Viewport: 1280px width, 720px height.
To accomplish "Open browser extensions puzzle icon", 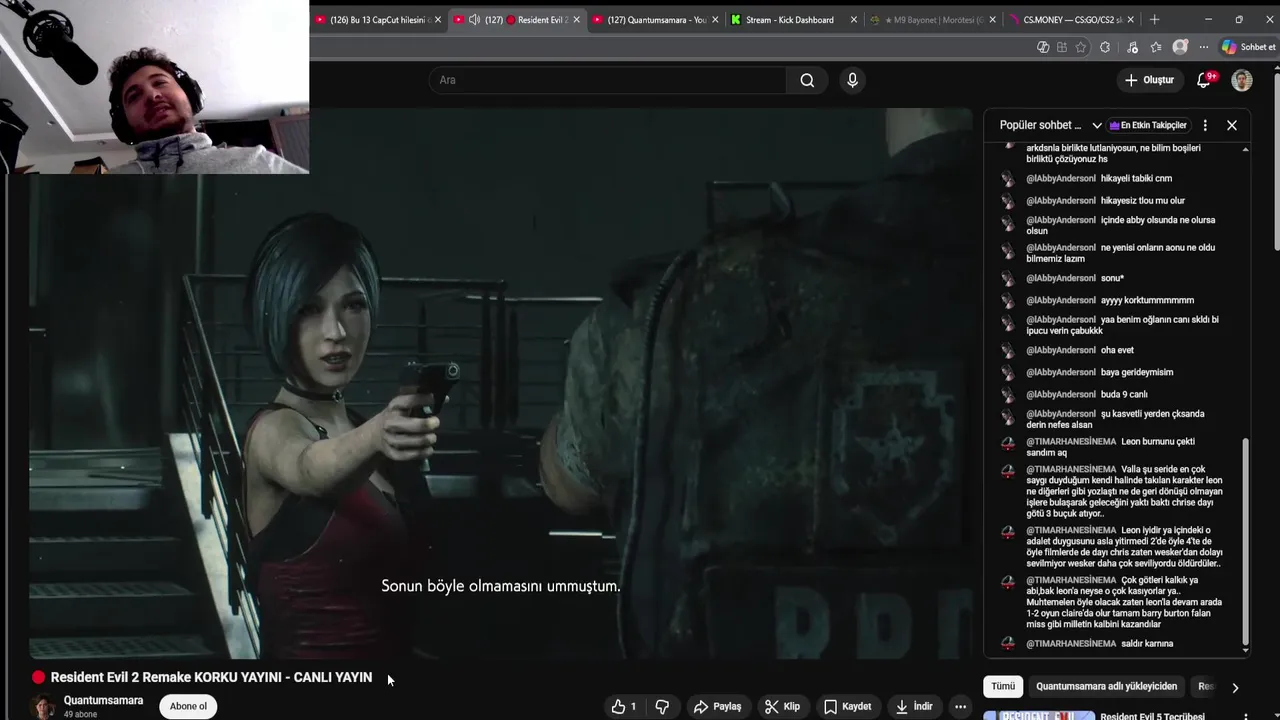I will [1105, 47].
